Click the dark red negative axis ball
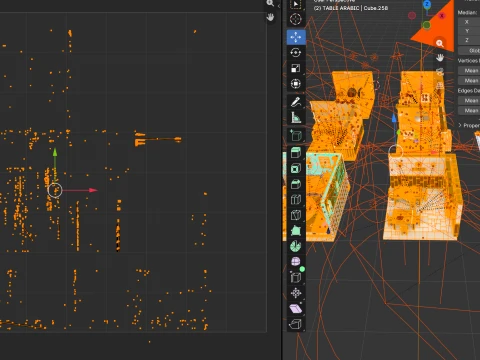 [412, 15]
